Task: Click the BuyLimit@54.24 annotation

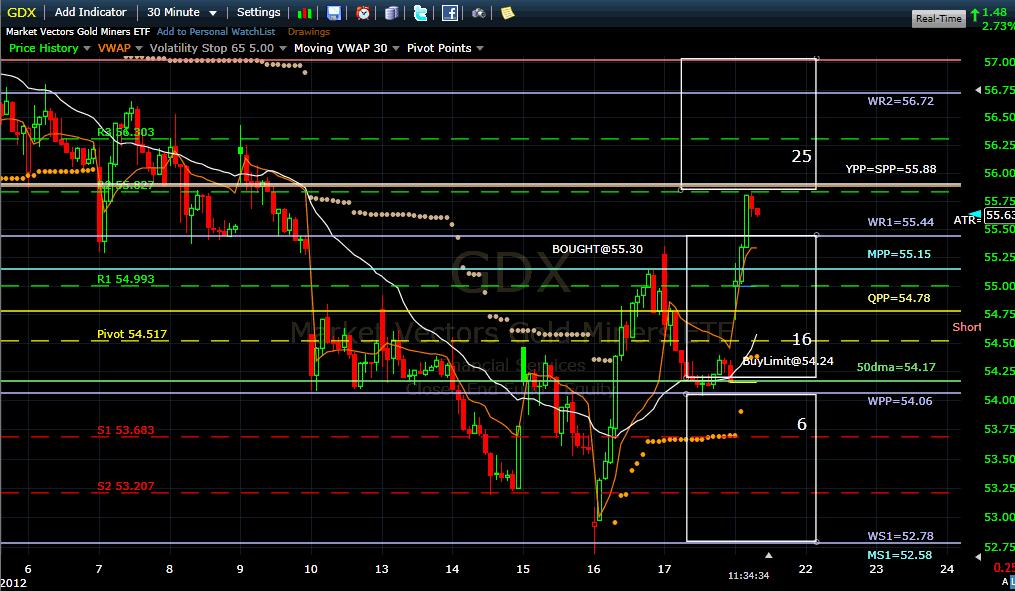Action: tap(788, 361)
